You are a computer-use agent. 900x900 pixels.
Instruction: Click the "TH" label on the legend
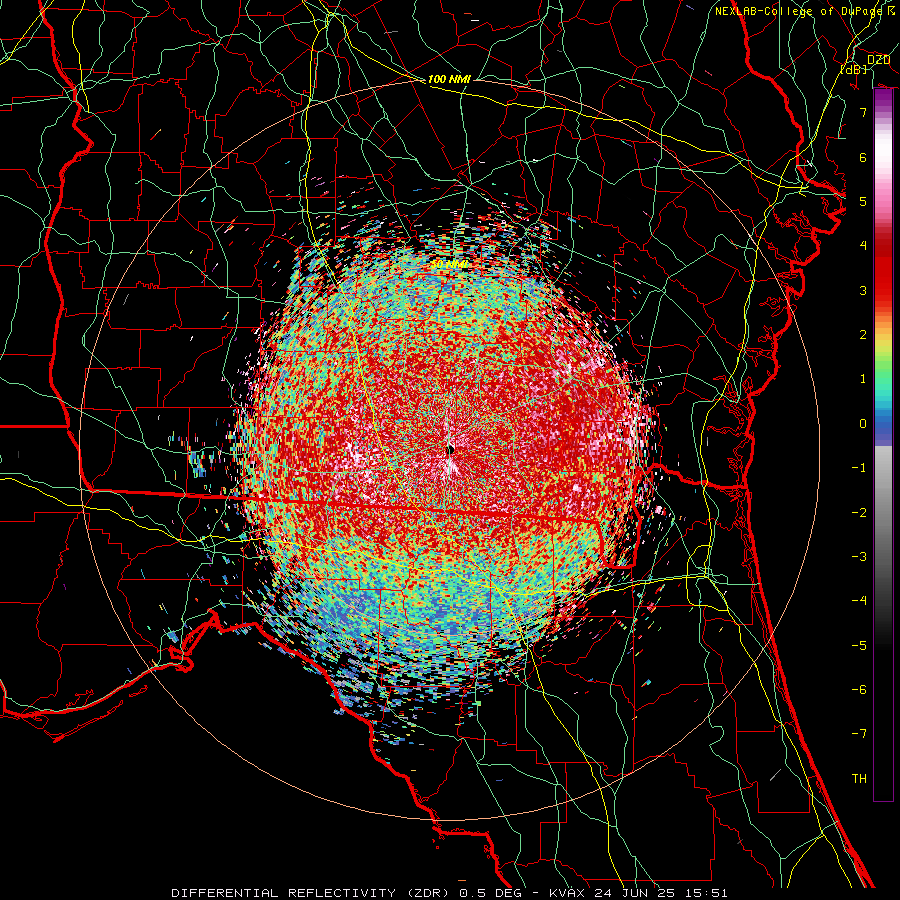click(859, 779)
